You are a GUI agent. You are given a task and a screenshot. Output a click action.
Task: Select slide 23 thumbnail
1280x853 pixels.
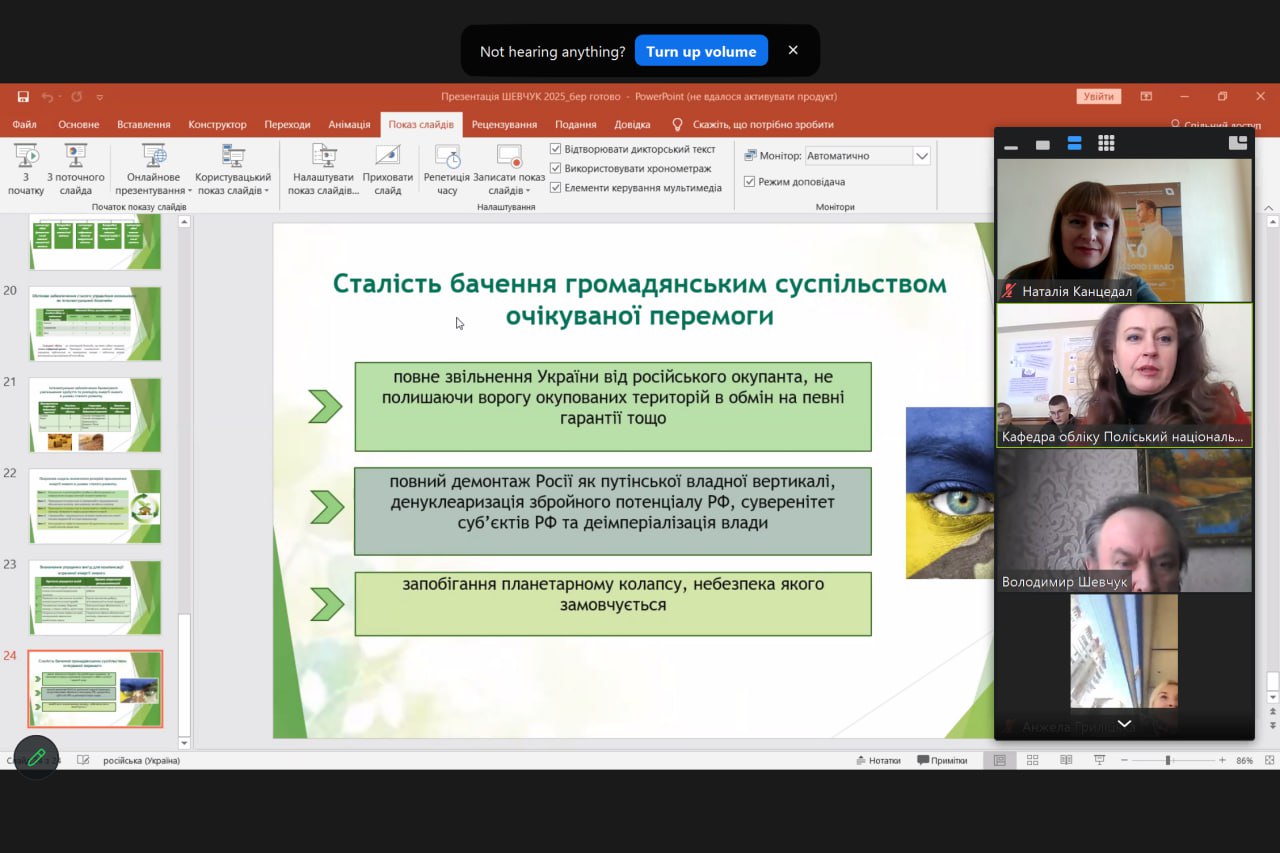tap(95, 597)
